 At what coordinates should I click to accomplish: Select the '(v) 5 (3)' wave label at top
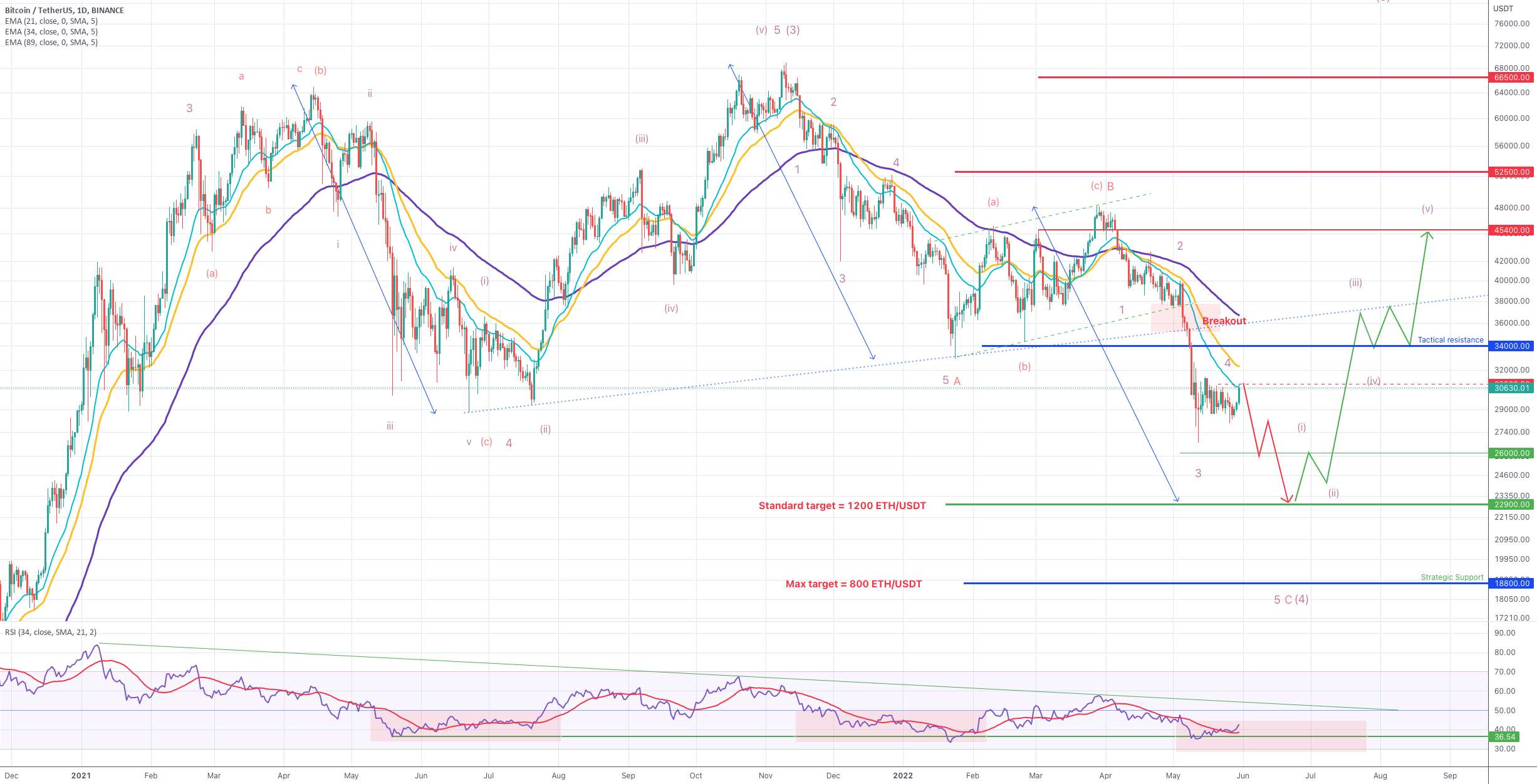pyautogui.click(x=777, y=30)
